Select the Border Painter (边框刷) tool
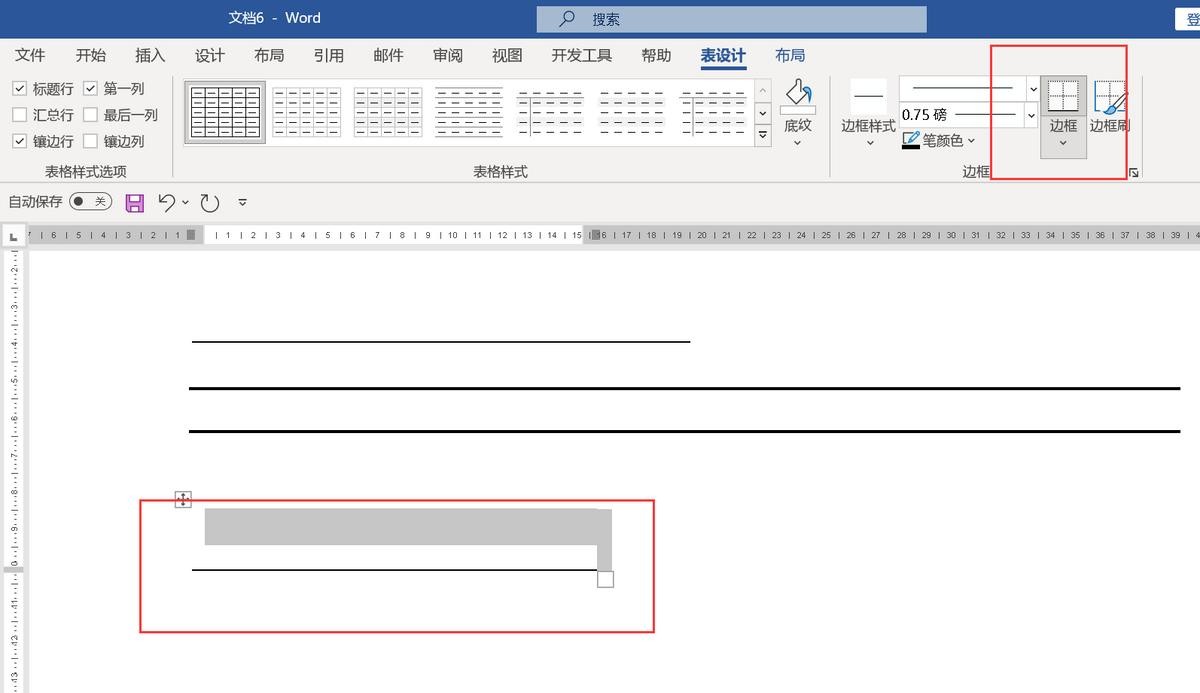1200x693 pixels. [x=1109, y=98]
